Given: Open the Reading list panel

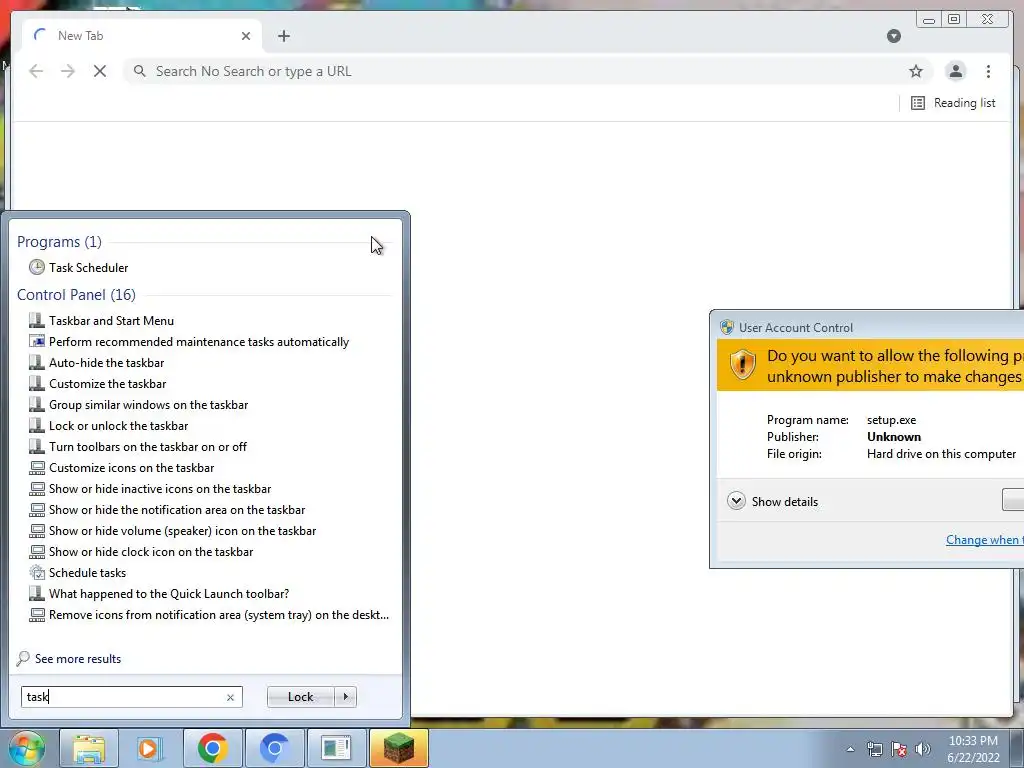Looking at the screenshot, I should (953, 103).
